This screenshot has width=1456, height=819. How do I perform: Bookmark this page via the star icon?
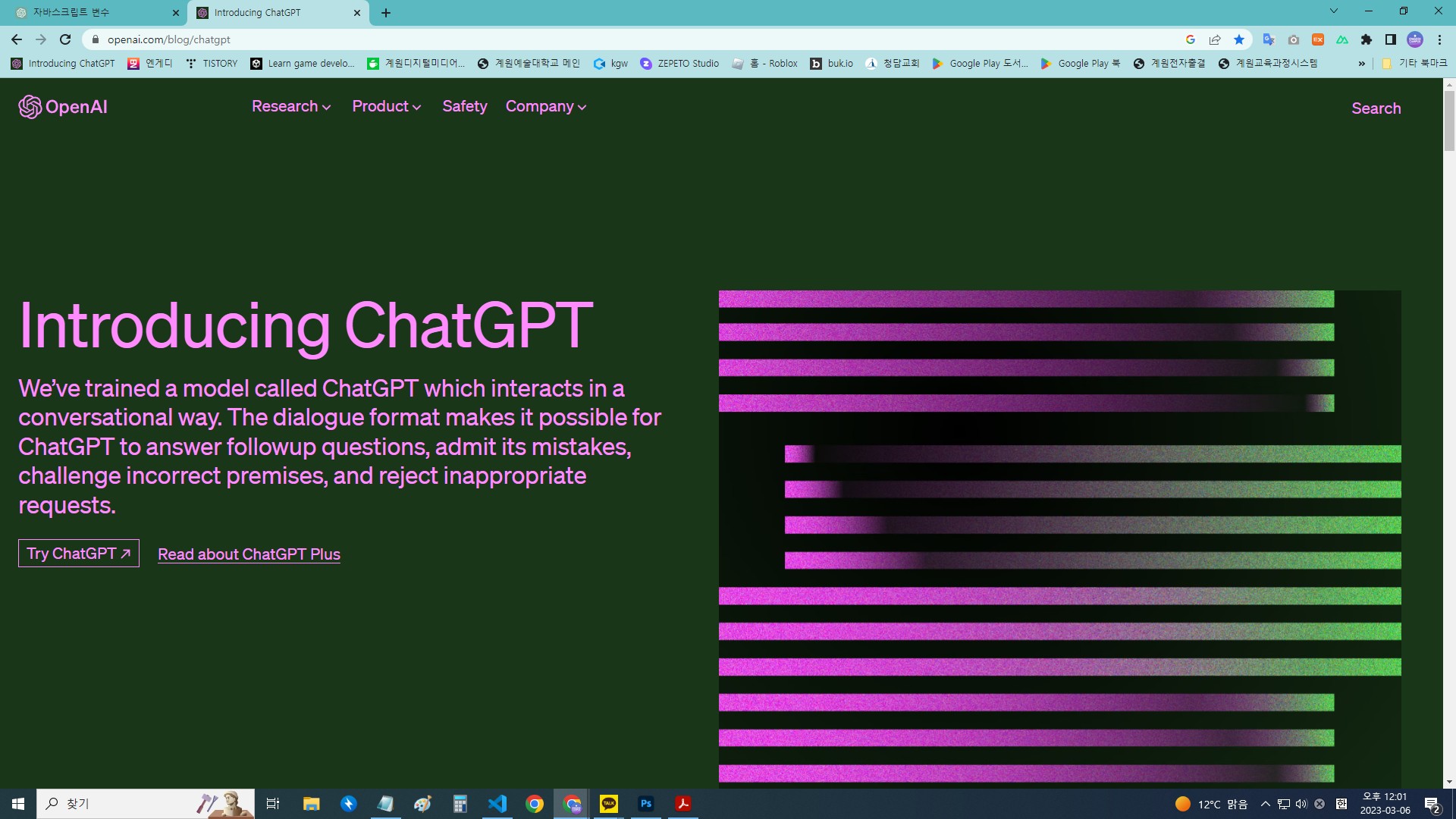(x=1241, y=39)
